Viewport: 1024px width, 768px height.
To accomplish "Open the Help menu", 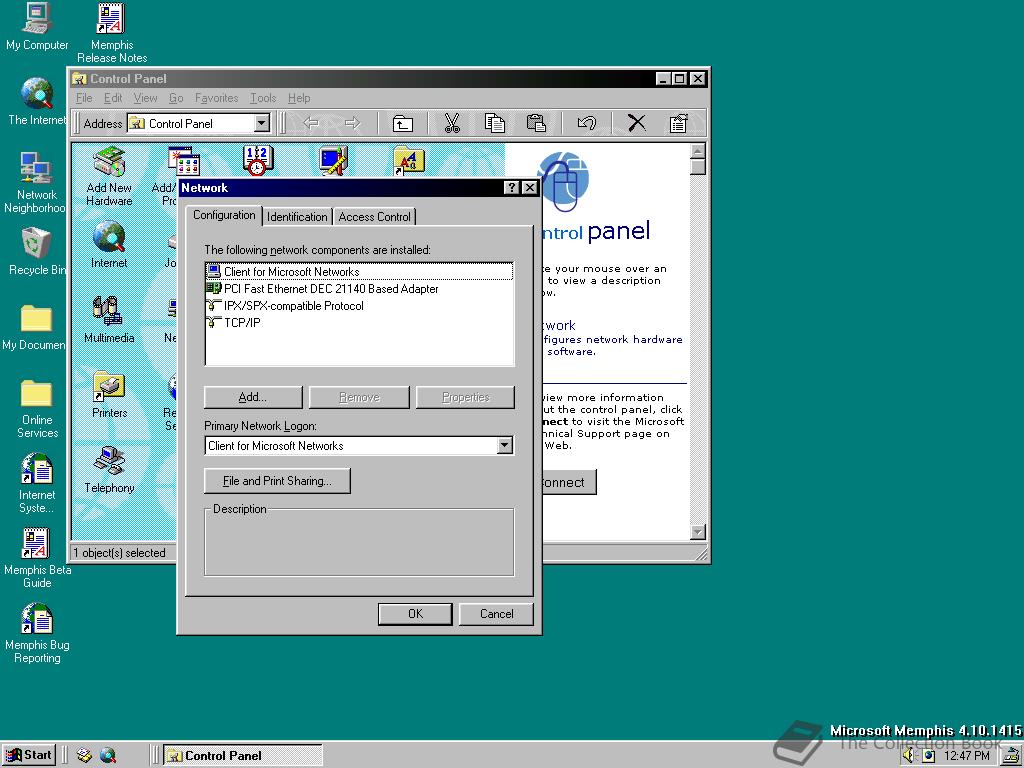I will point(299,98).
